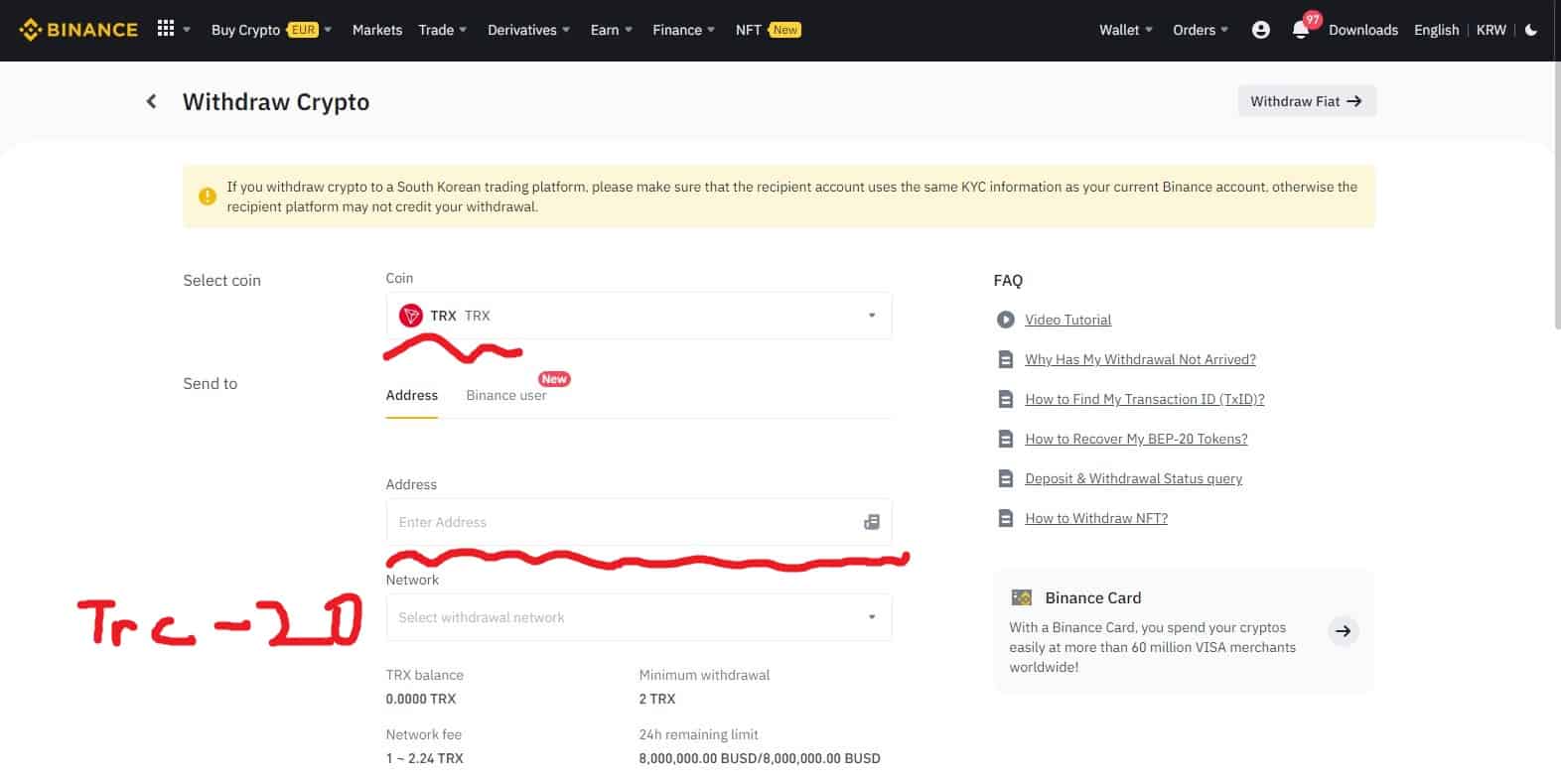Expand the Derivatives menu
1561x784 pixels.
pos(528,30)
